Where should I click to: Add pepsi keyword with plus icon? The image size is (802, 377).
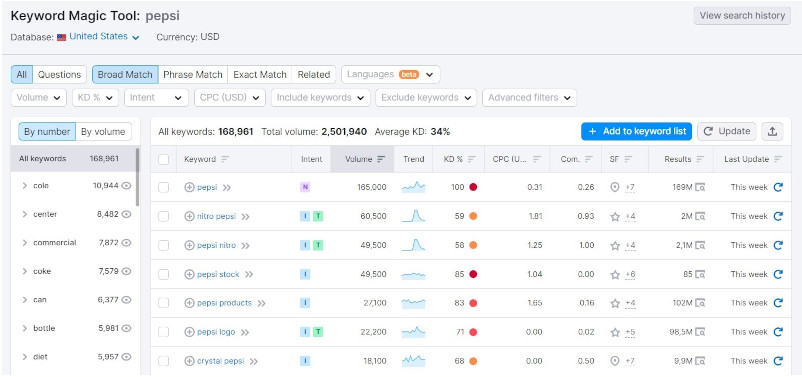coord(189,187)
